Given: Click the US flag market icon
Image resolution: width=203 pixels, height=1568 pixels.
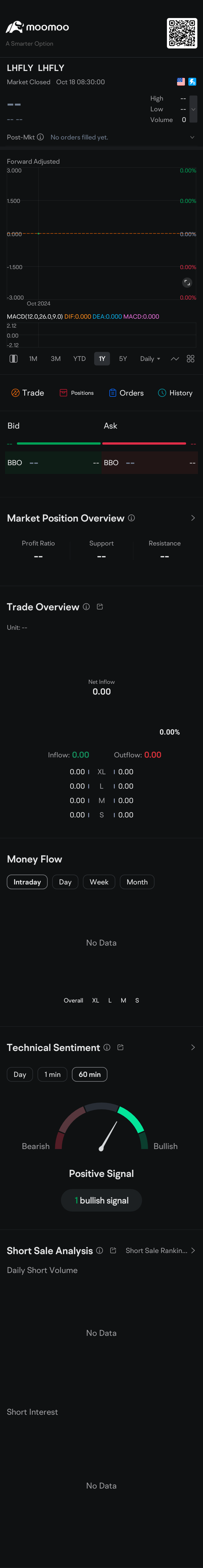Looking at the screenshot, I should tap(180, 81).
